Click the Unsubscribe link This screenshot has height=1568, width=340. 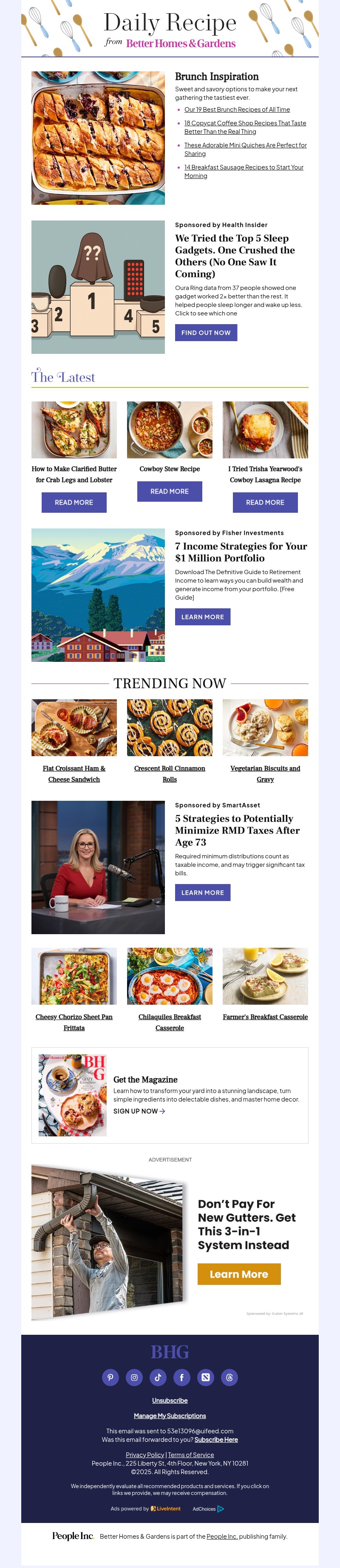coord(170,1401)
